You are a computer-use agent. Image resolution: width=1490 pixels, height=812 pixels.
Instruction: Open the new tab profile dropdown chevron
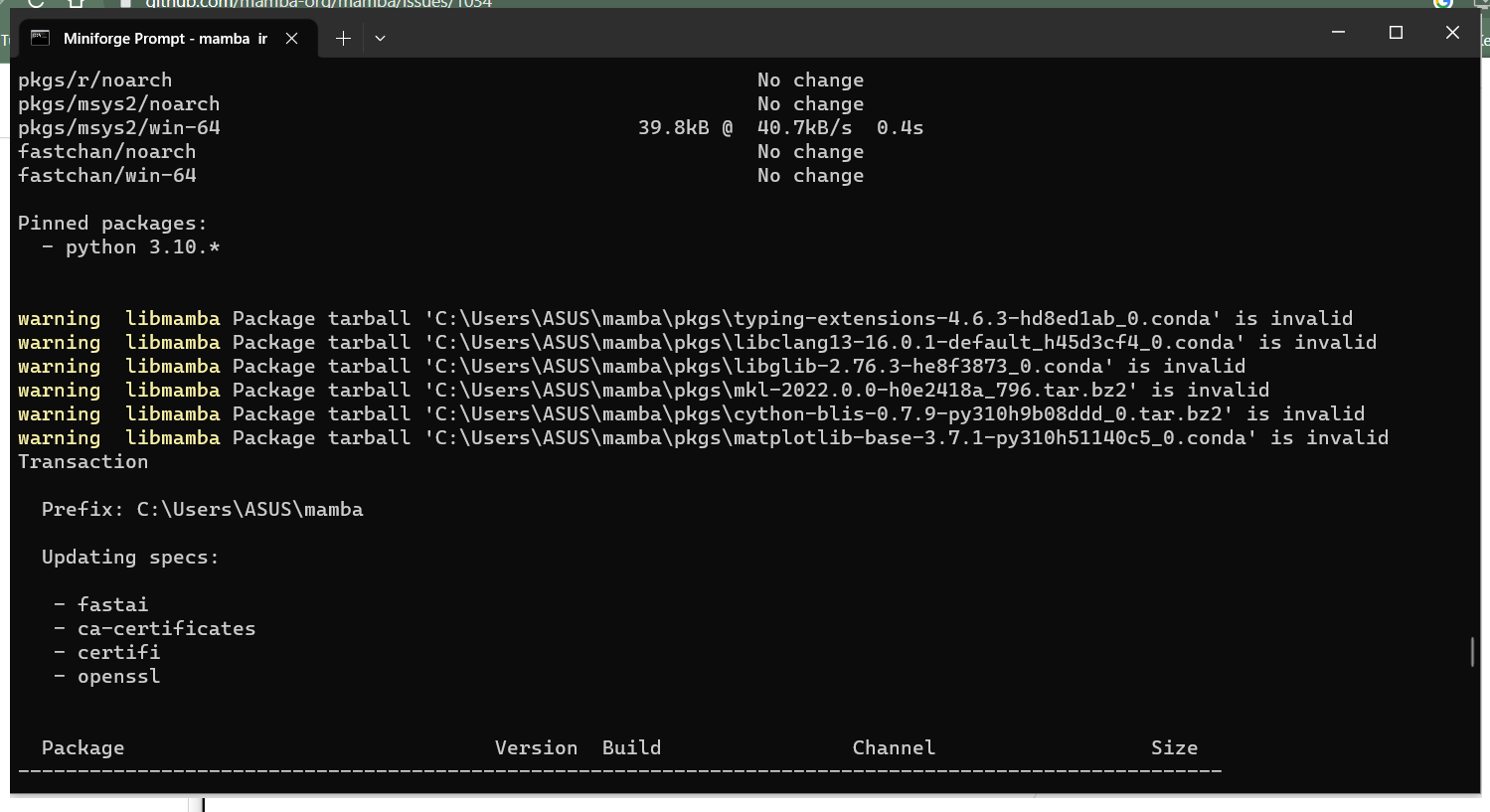pyautogui.click(x=379, y=38)
